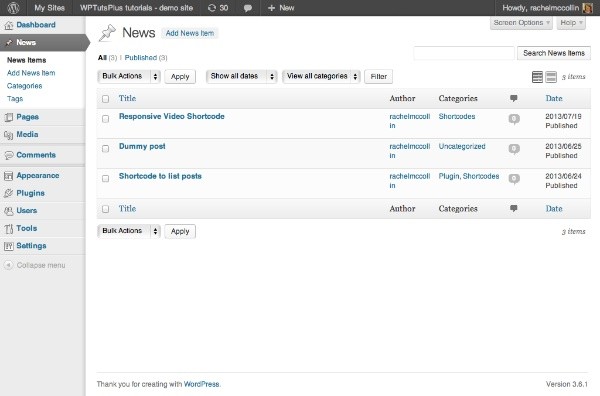Open News Items submenu entry

[x=26, y=60]
